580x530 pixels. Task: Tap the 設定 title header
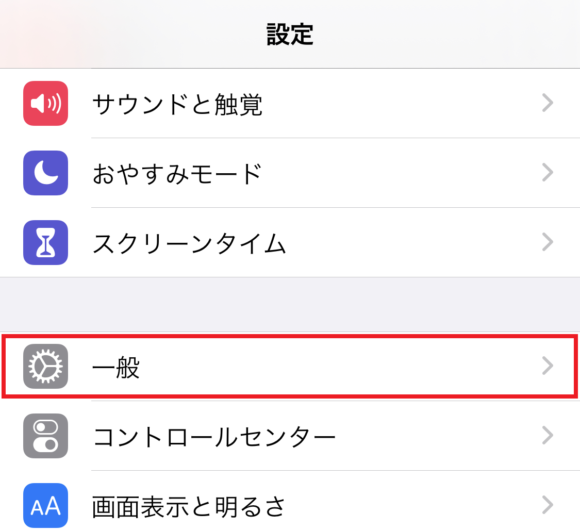290,34
